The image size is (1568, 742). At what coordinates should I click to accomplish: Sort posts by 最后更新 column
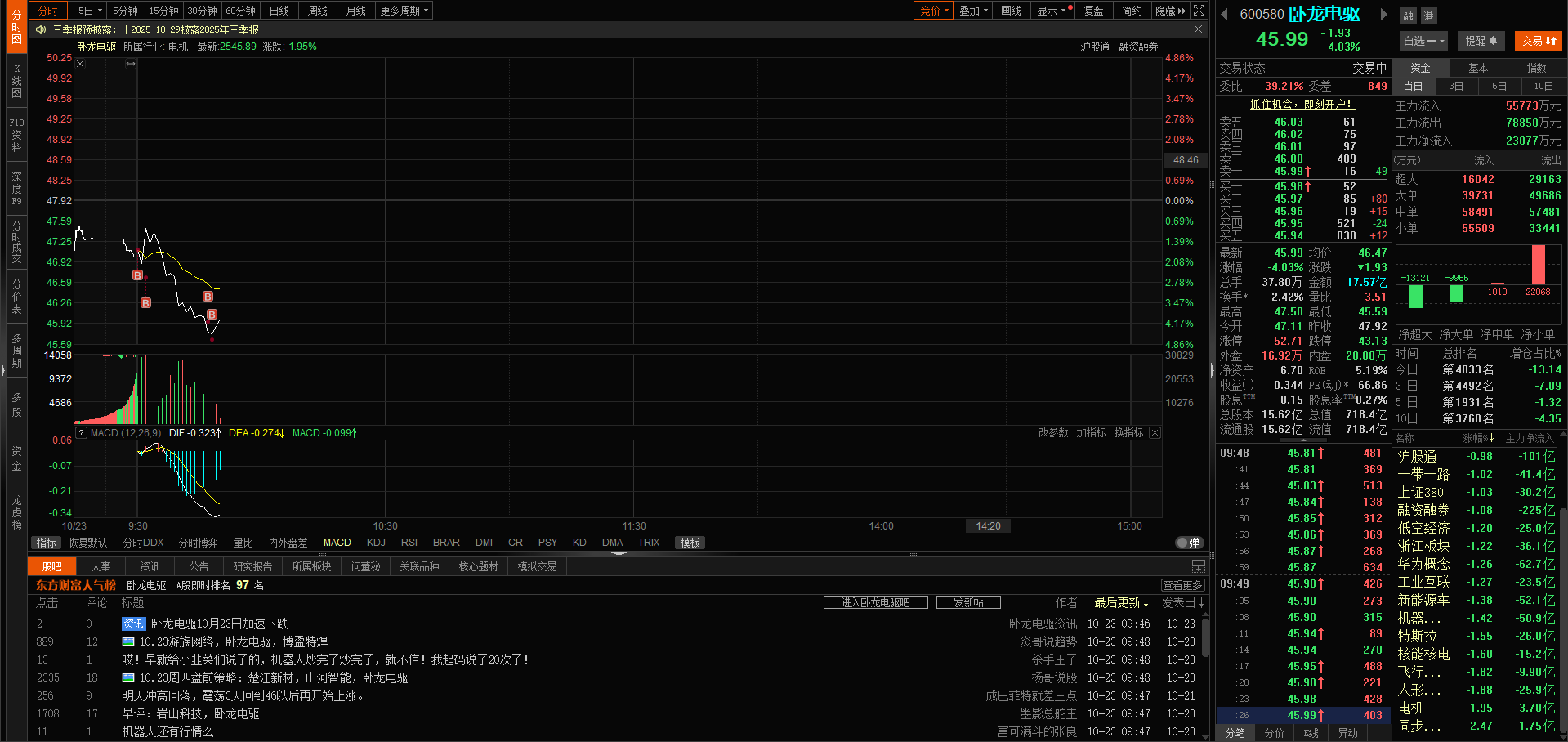(1121, 602)
